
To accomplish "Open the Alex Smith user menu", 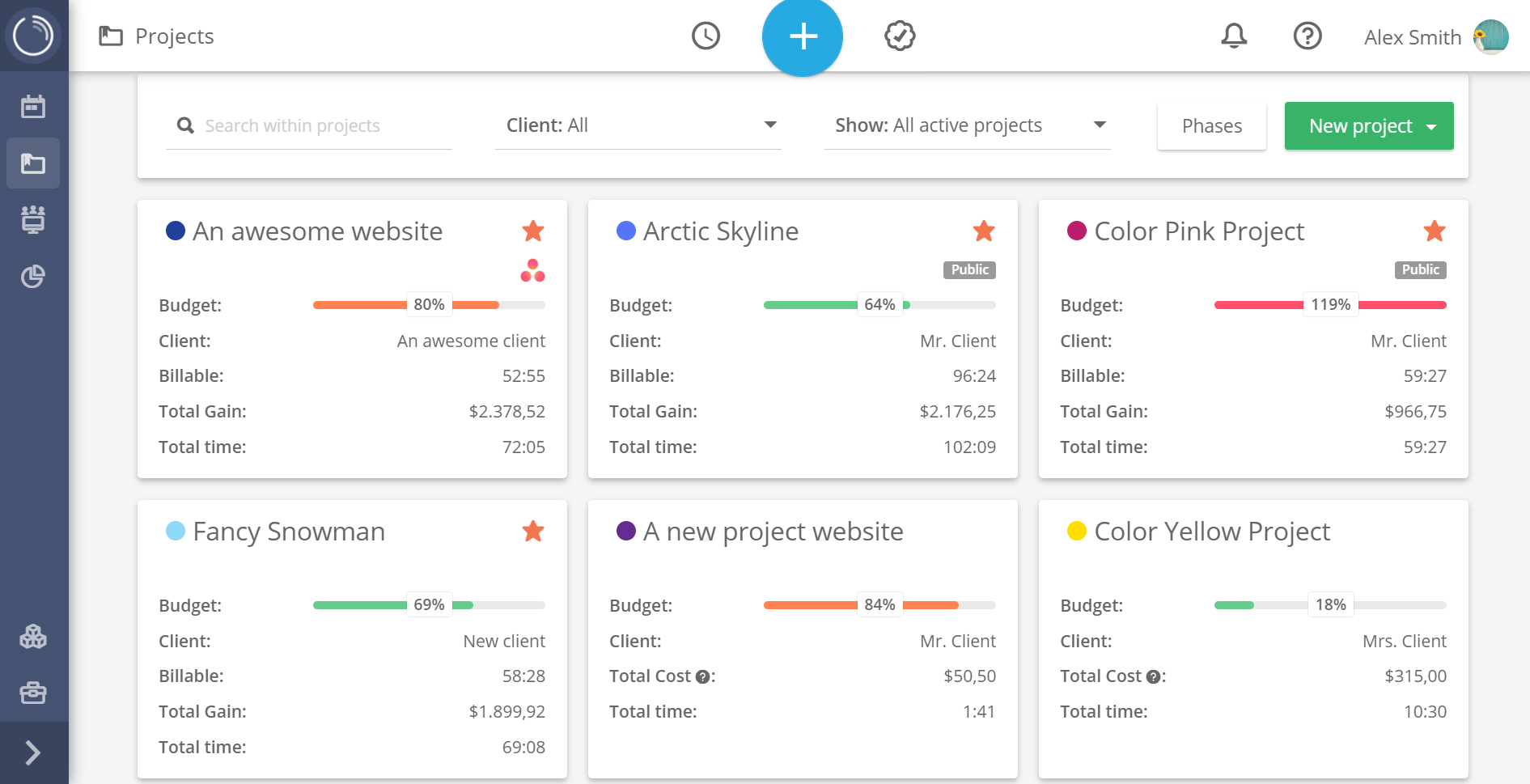I will tap(1436, 37).
